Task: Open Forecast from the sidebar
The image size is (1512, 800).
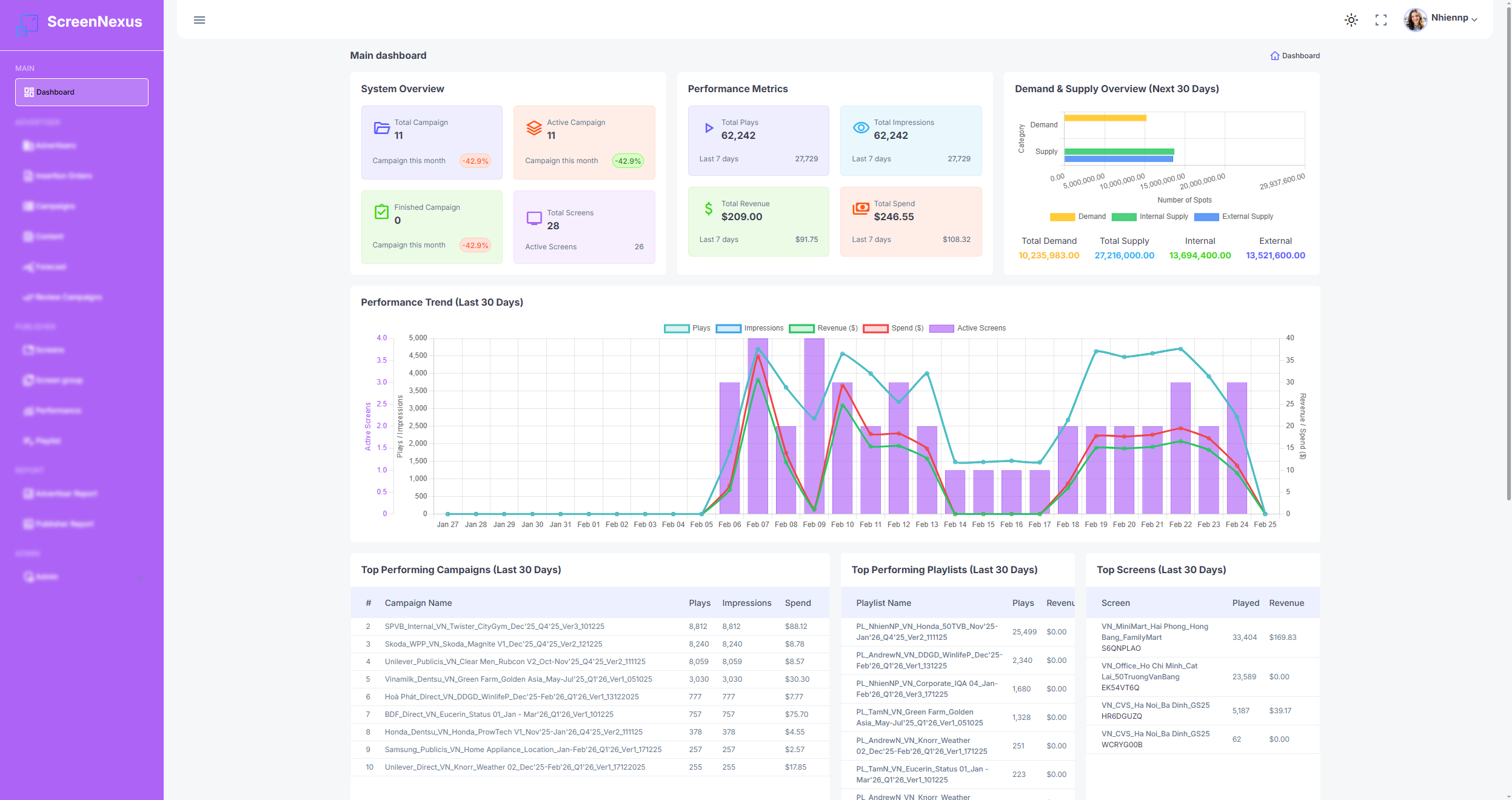Action: [x=50, y=267]
